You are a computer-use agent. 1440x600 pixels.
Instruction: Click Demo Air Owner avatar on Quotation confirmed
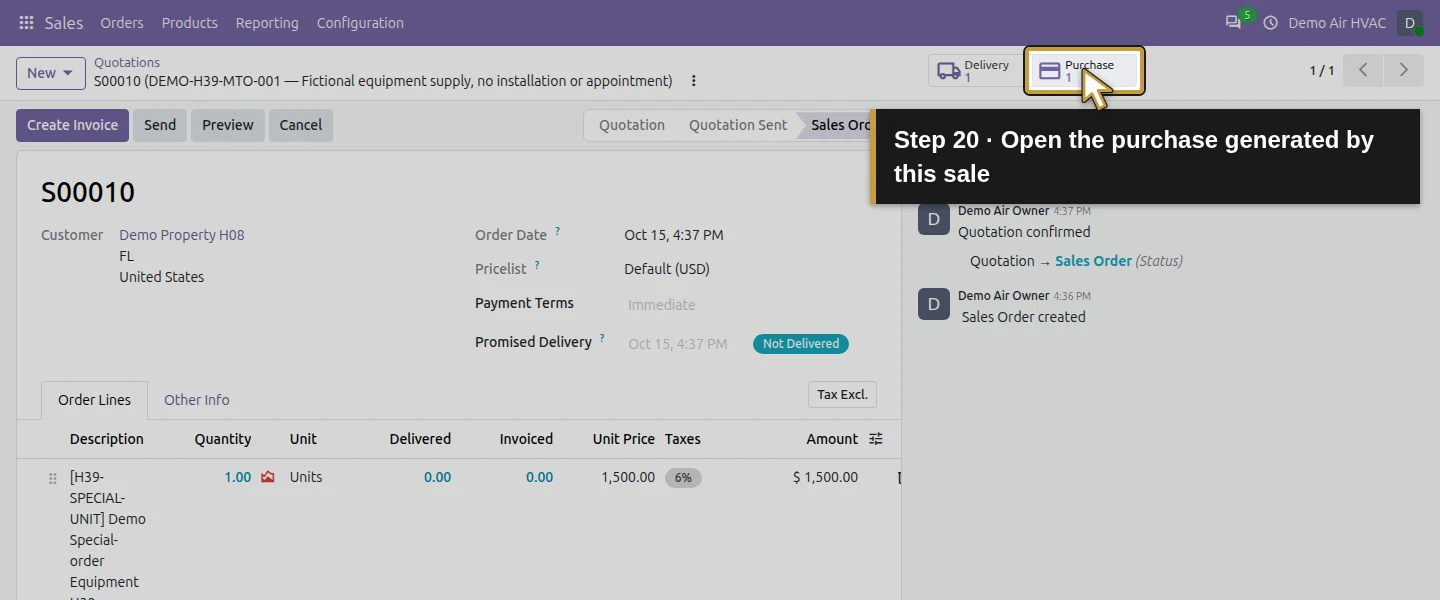934,219
